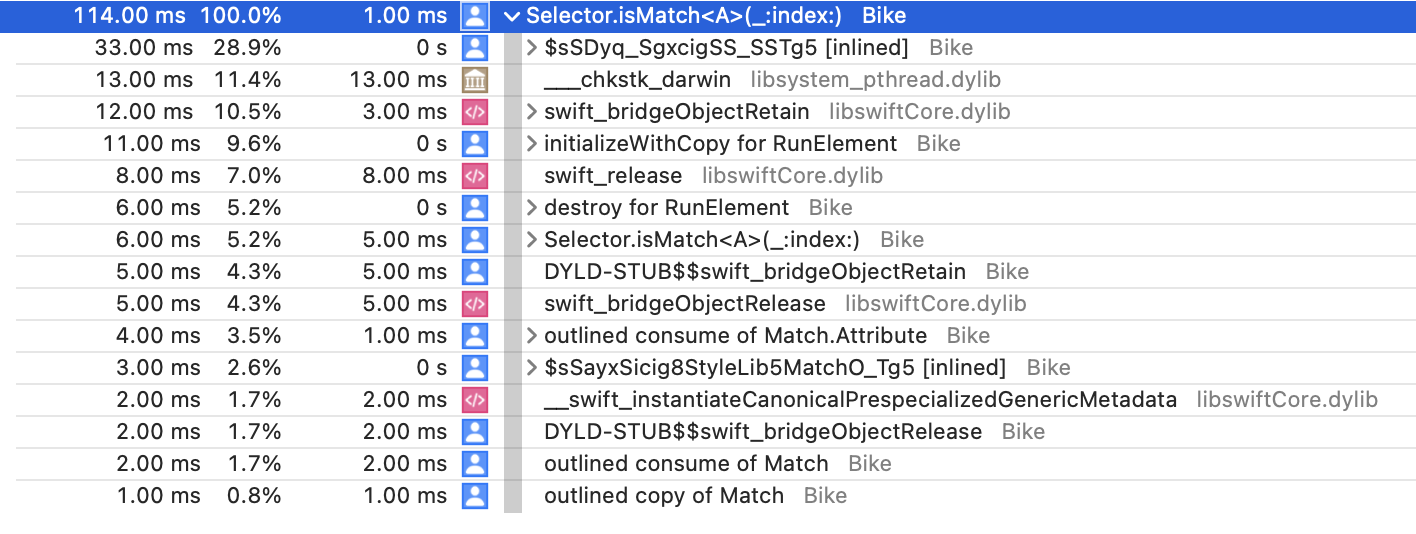The height and width of the screenshot is (534, 1416).
Task: Click the icon for __swift_instantiateCanonicalPrespecializedGenericMetadata row
Action: (474, 400)
